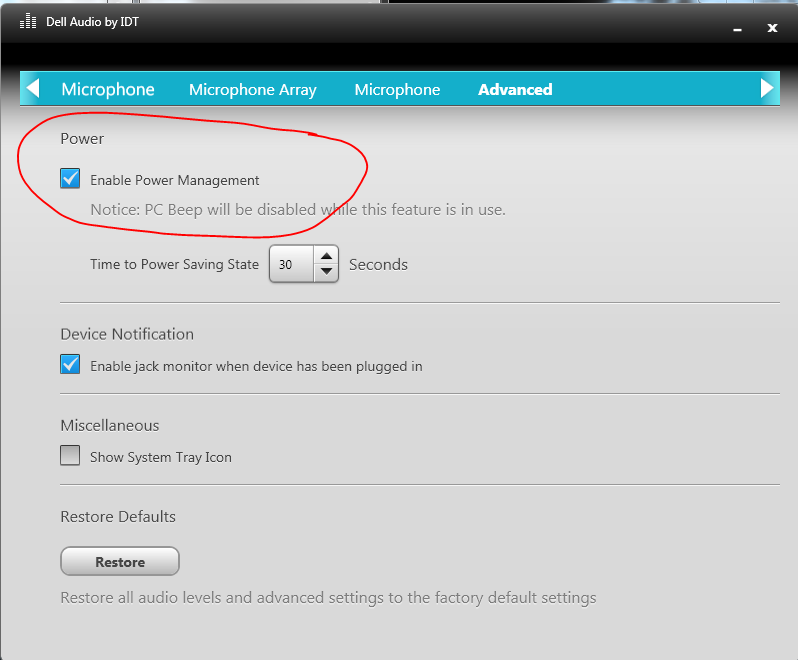
Task: Close the Dell Audio window
Action: click(772, 28)
